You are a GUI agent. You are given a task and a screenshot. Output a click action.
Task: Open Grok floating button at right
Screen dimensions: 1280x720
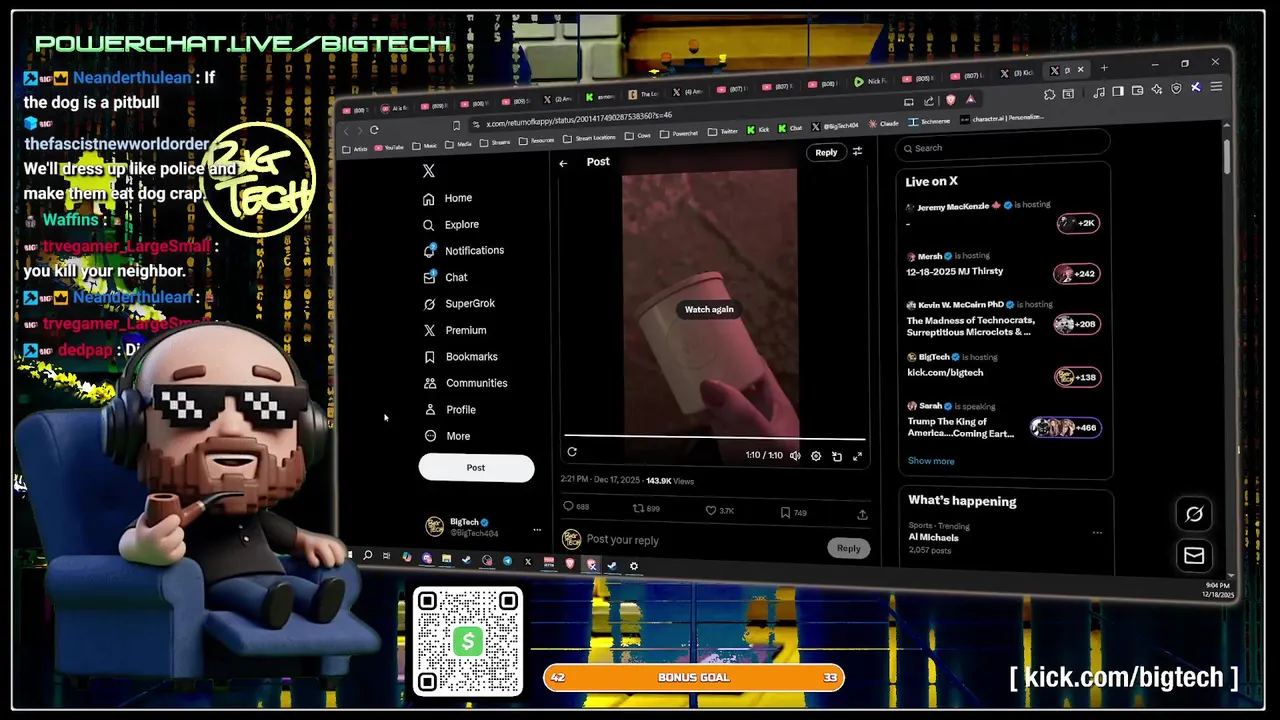1194,514
